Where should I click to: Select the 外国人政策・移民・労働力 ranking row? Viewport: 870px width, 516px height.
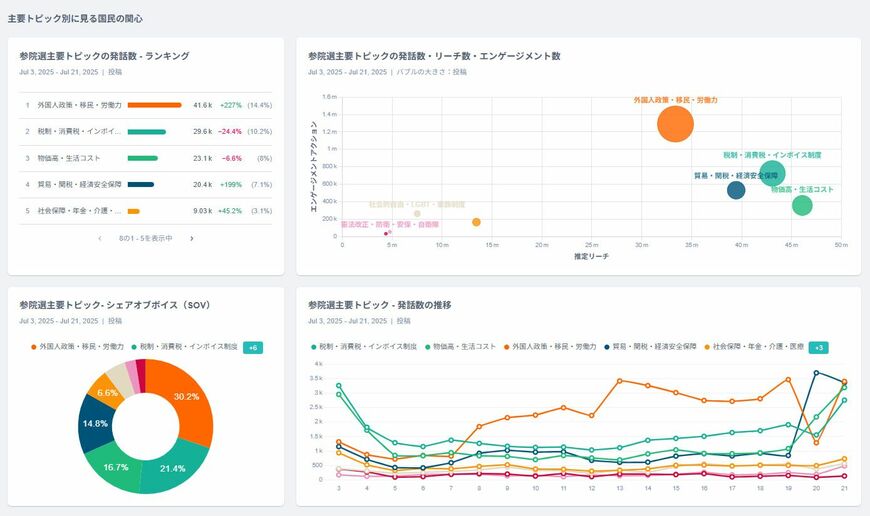click(79, 105)
